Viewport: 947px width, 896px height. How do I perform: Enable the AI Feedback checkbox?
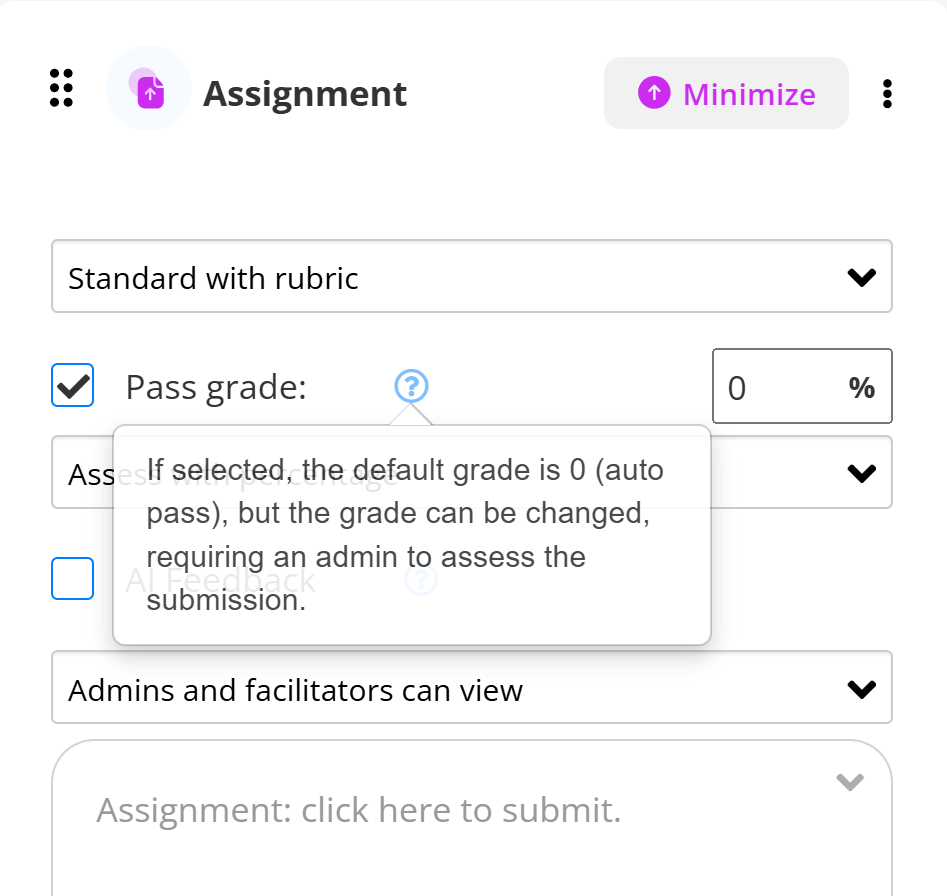(73, 579)
